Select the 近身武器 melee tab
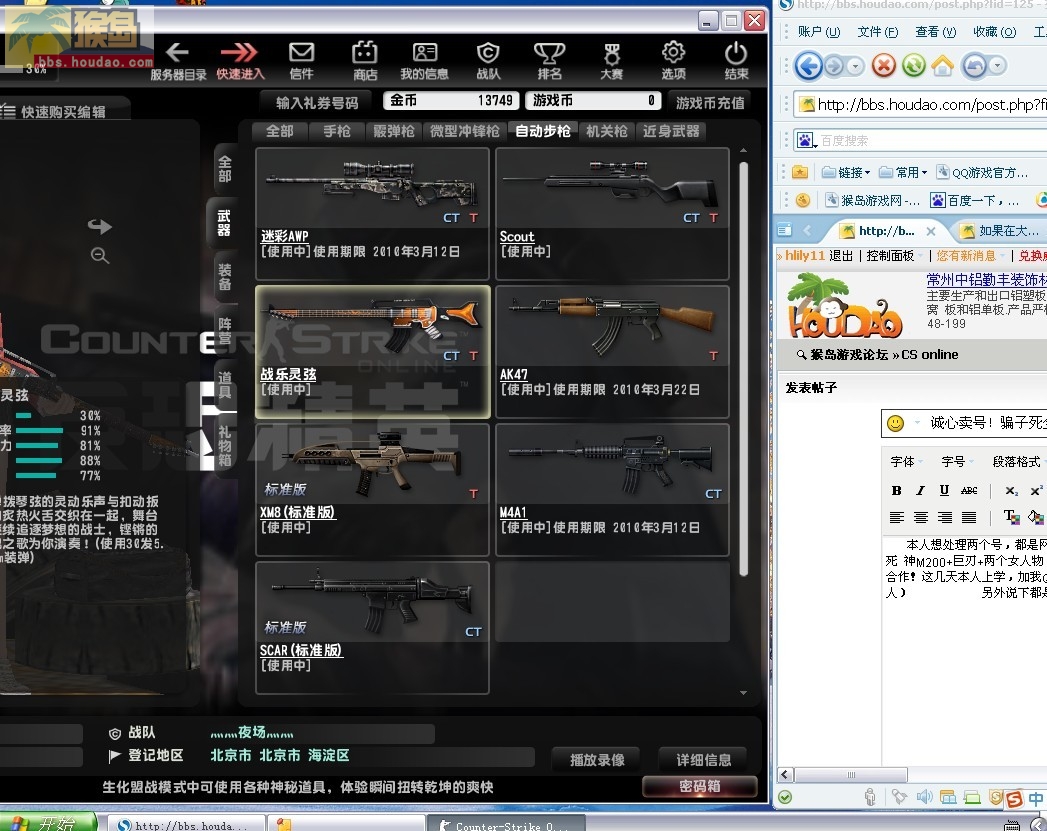The image size is (1047, 831). (x=671, y=131)
